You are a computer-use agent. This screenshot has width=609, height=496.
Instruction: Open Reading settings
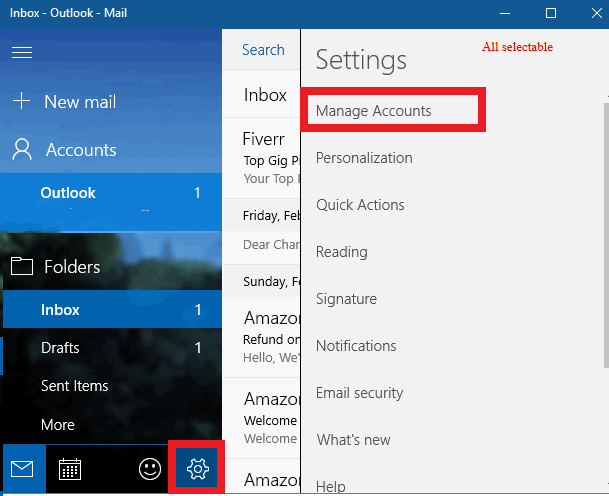click(341, 252)
